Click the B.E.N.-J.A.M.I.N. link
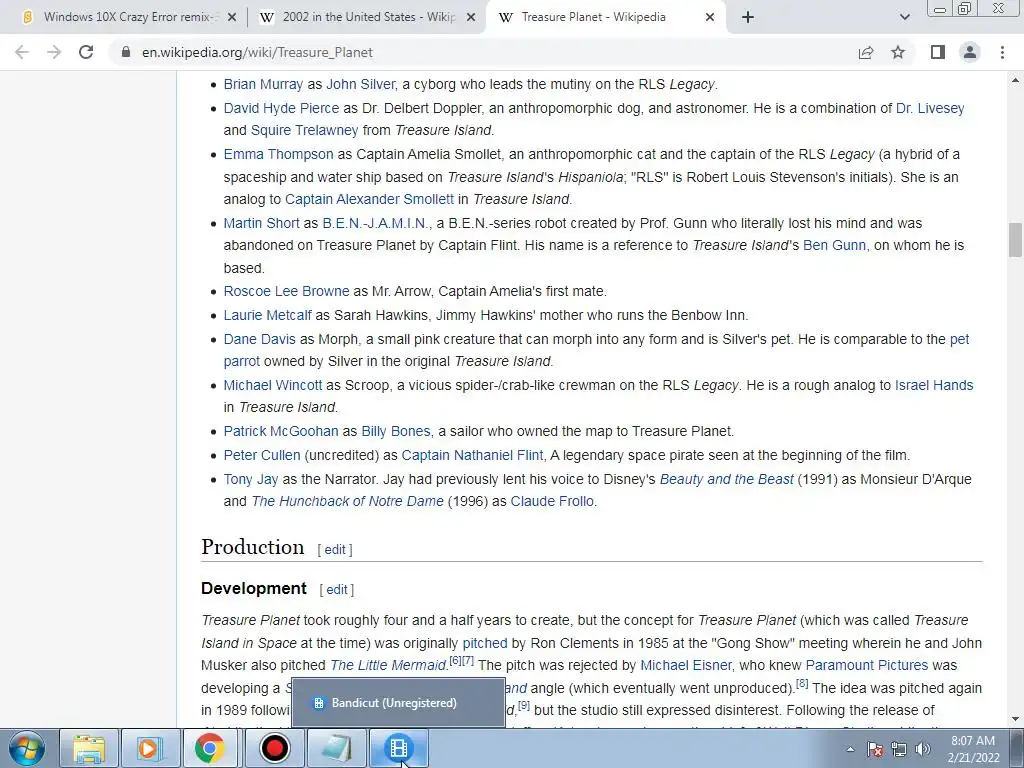This screenshot has height=768, width=1024. click(376, 223)
